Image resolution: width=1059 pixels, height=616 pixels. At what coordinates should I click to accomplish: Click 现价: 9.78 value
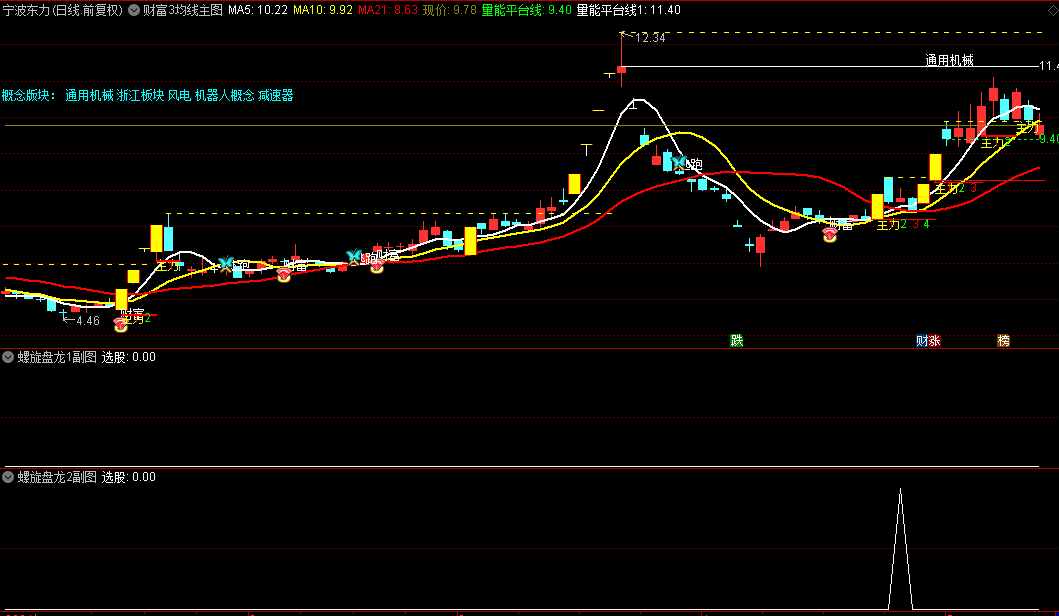(449, 10)
